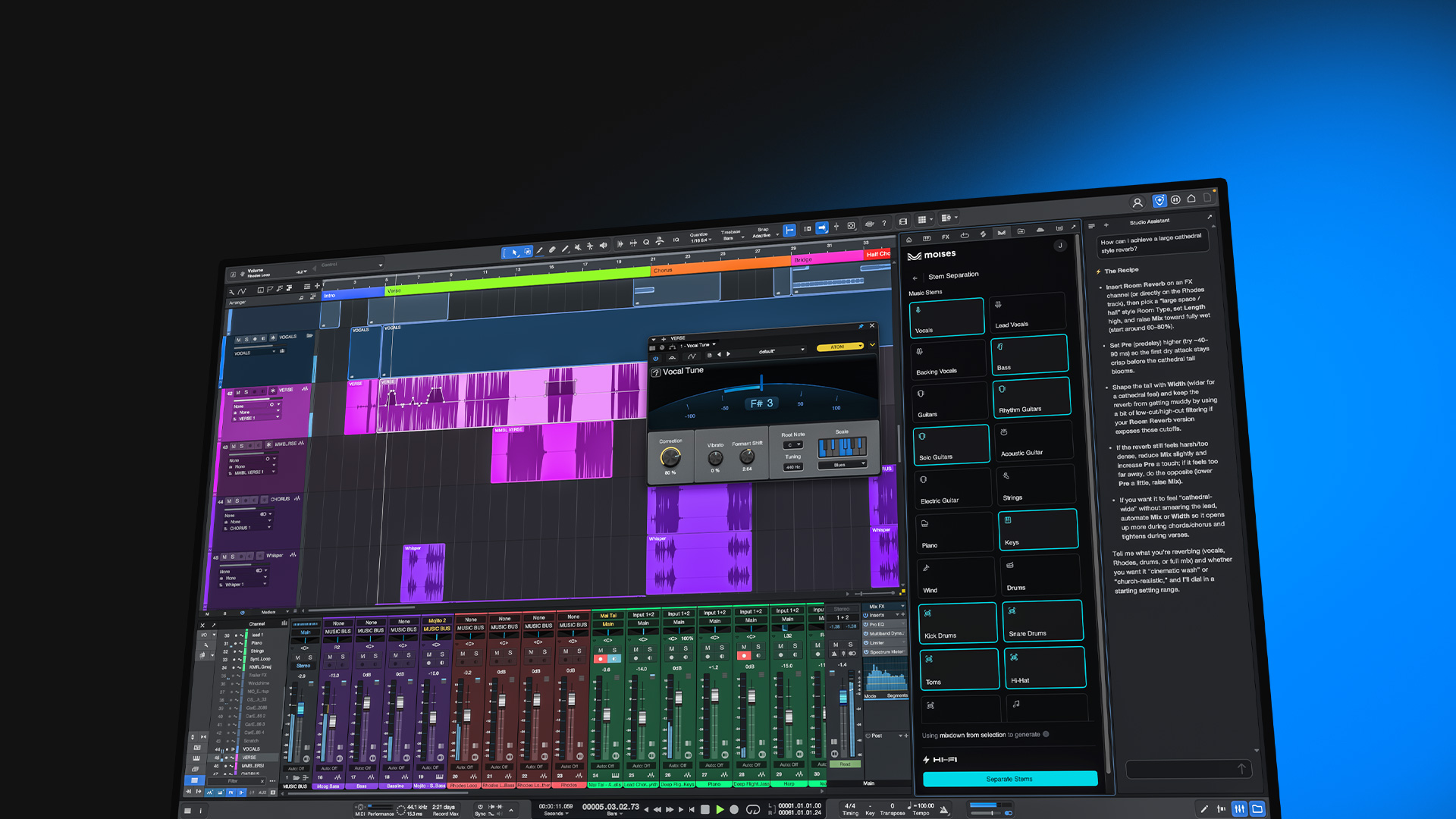Switch to the Home browser tab
Screen dimensions: 1456x819
click(x=908, y=240)
